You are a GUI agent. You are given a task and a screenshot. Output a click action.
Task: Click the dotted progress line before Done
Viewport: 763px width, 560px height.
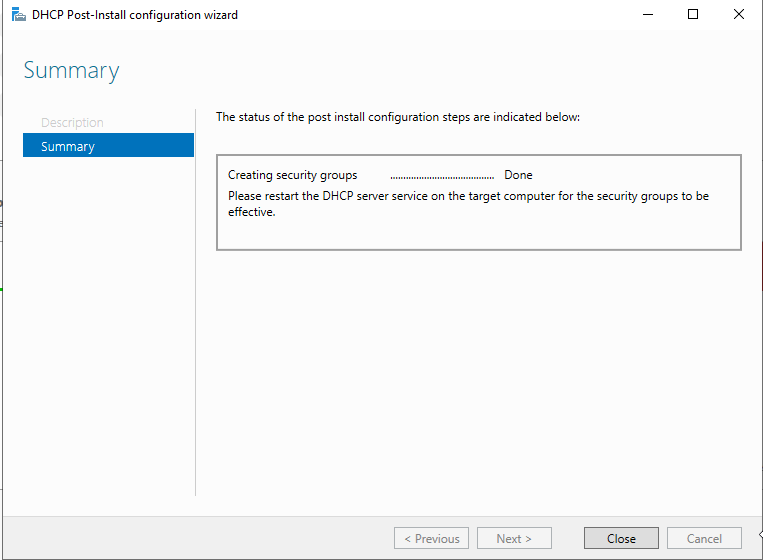click(442, 176)
